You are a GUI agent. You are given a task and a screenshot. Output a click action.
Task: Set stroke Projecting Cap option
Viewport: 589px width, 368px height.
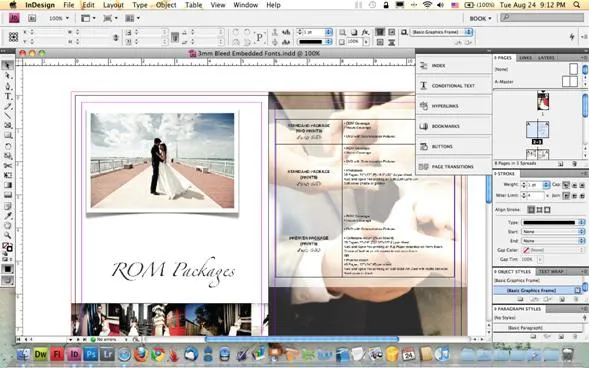pos(582,185)
